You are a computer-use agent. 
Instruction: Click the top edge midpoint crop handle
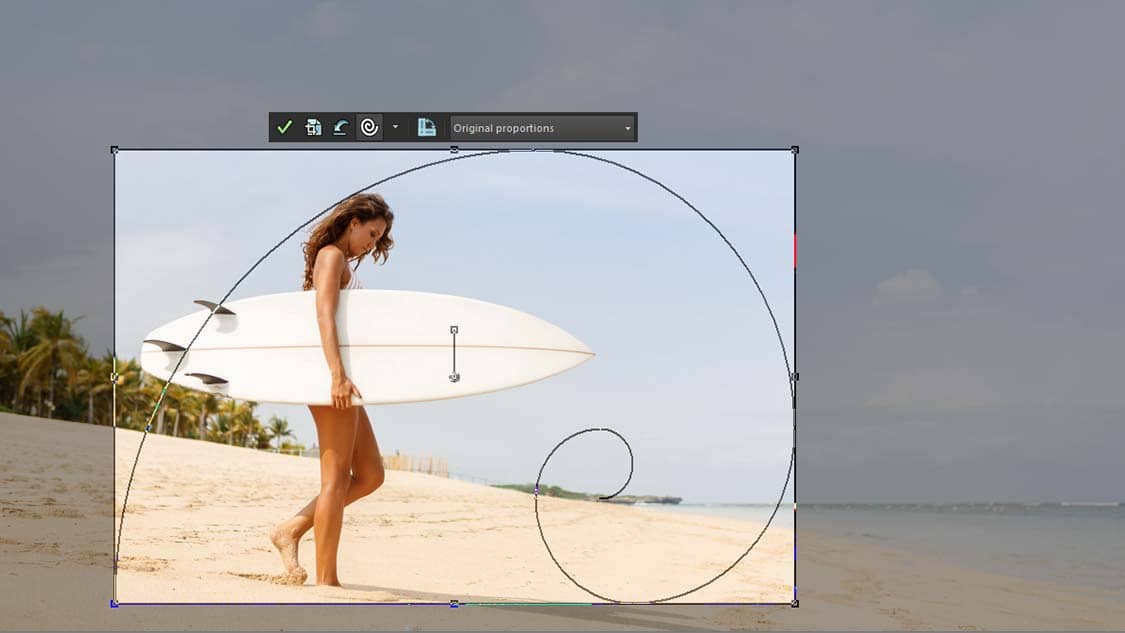(453, 148)
